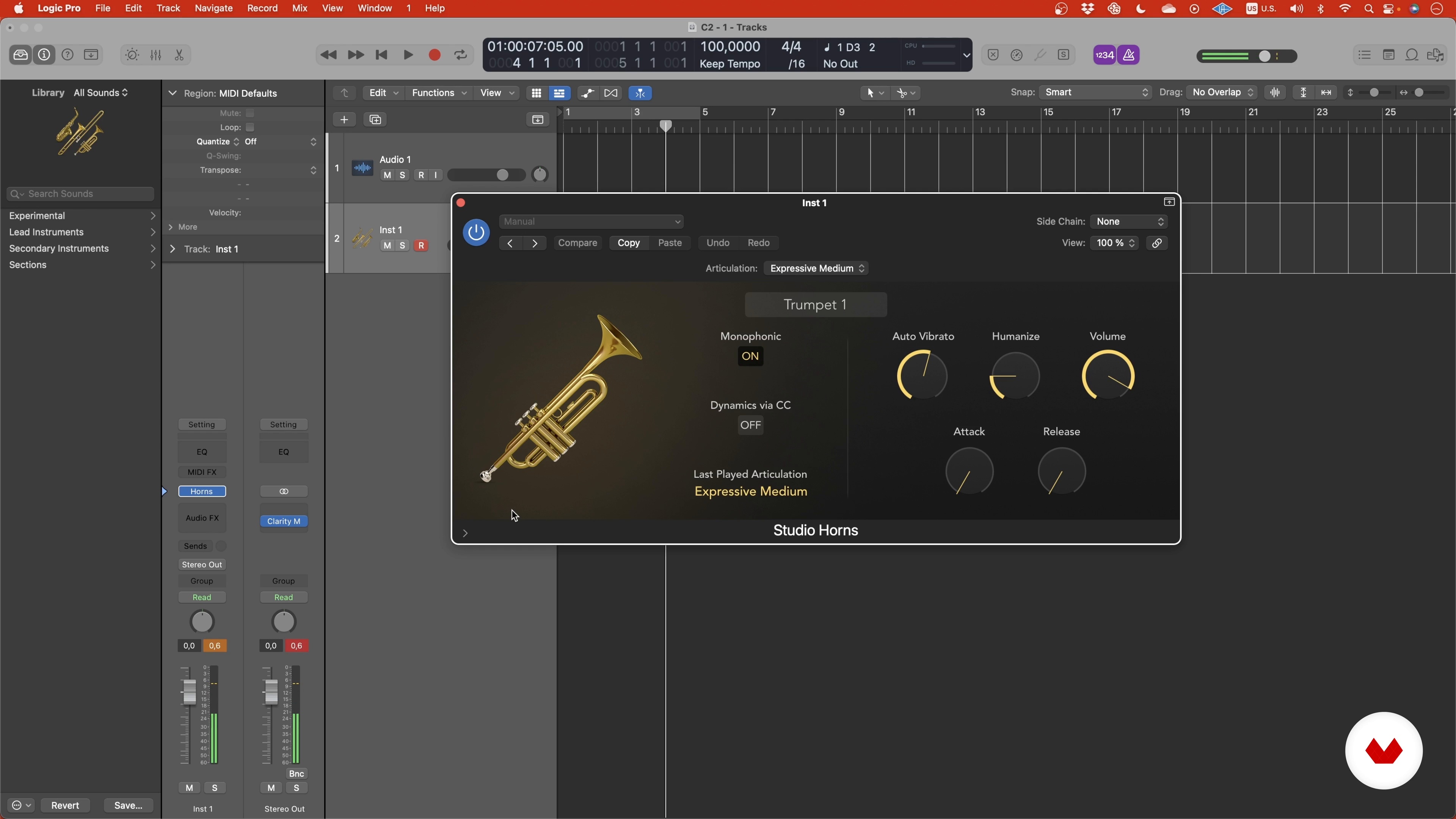1456x819 pixels.
Task: Check the Mute checkbox in Region inspector
Action: 250,113
